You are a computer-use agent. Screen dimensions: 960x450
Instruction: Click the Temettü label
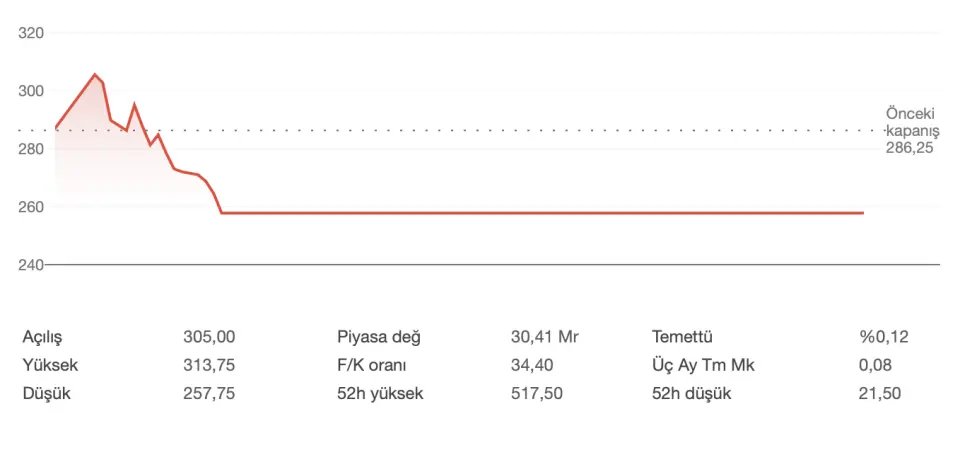coord(682,337)
